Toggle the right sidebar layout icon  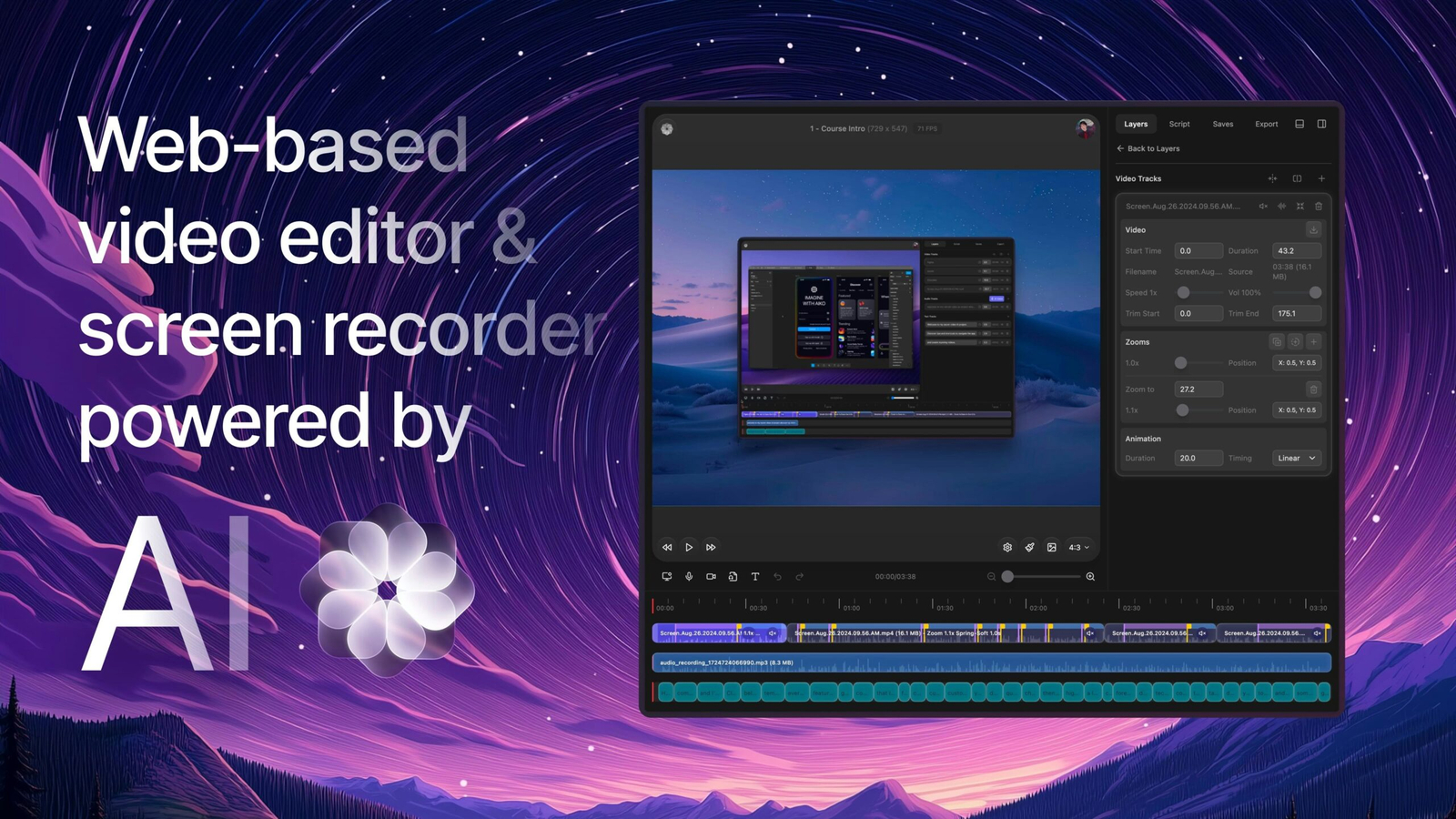pyautogui.click(x=1321, y=124)
